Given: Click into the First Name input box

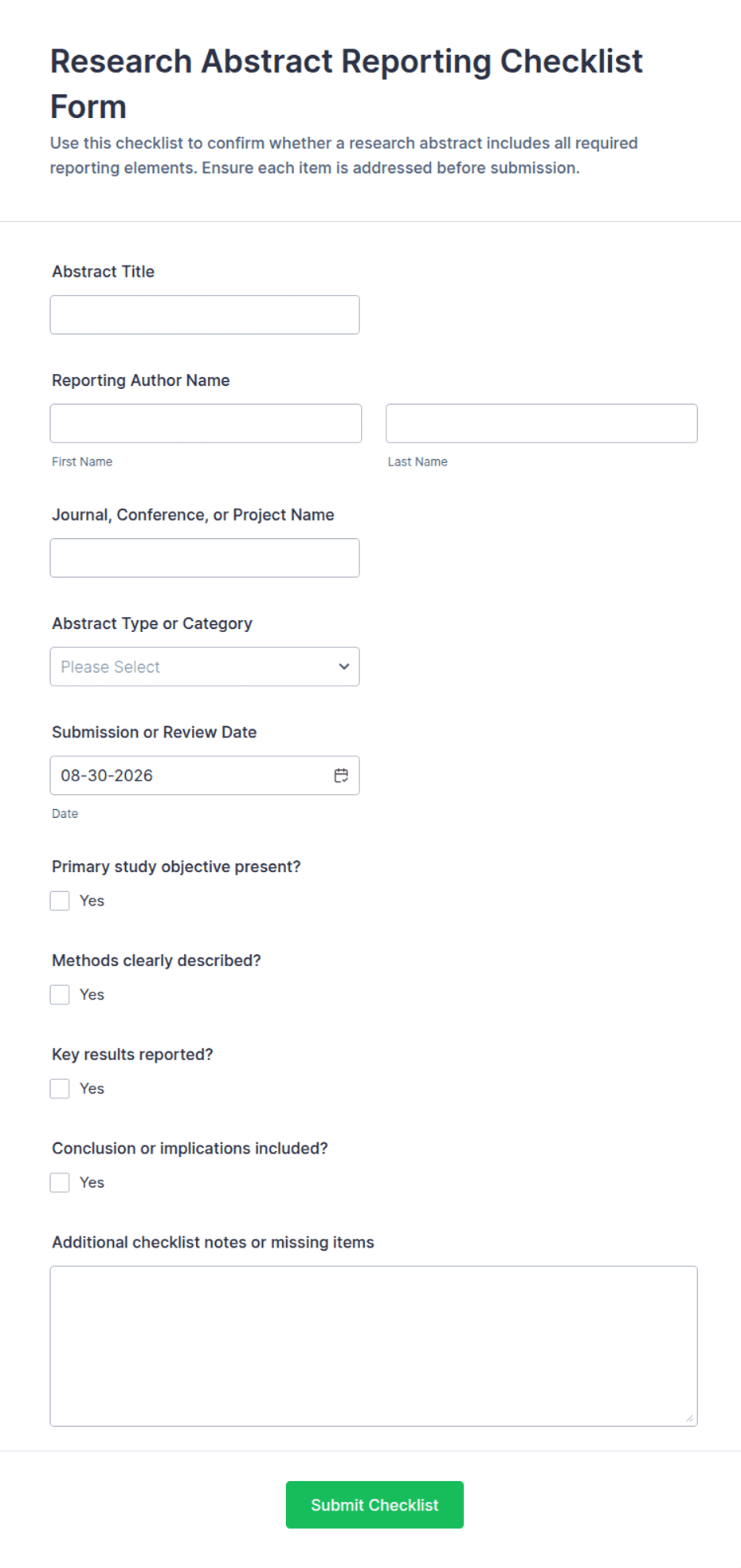Looking at the screenshot, I should (x=206, y=423).
